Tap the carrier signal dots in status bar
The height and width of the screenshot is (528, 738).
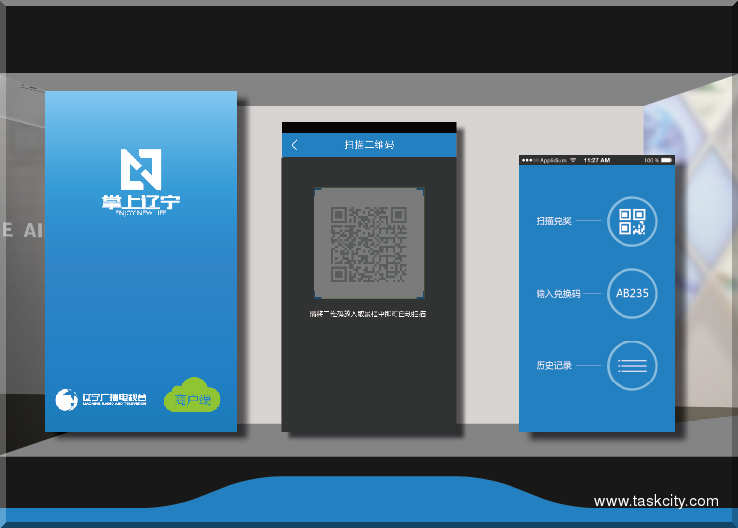tap(529, 160)
